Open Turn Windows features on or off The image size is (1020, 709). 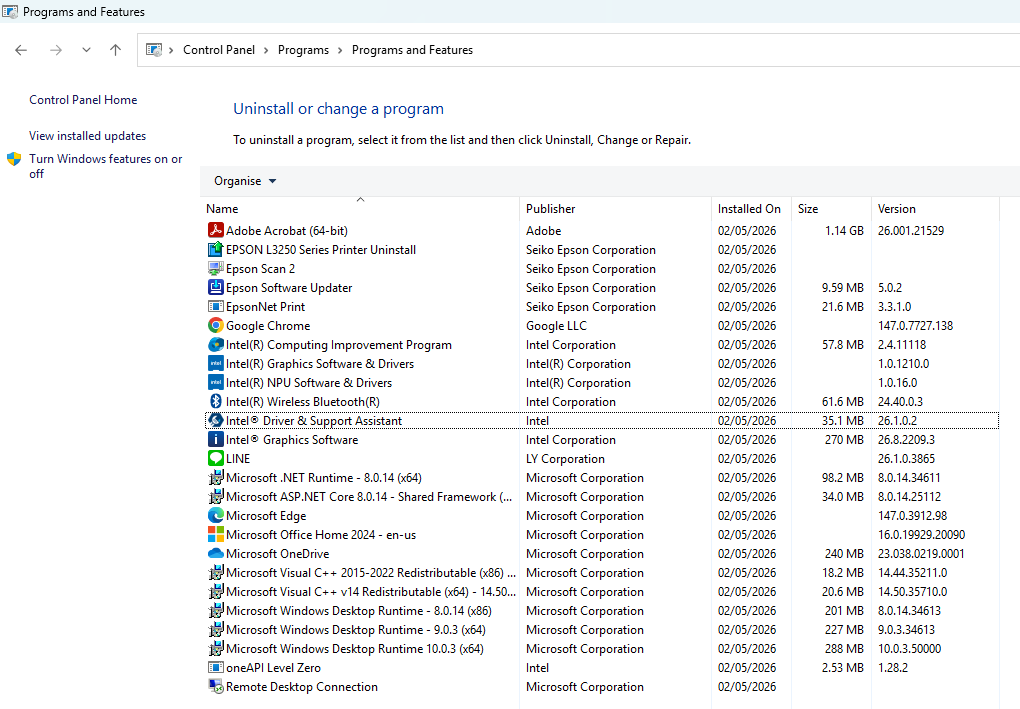tap(105, 166)
